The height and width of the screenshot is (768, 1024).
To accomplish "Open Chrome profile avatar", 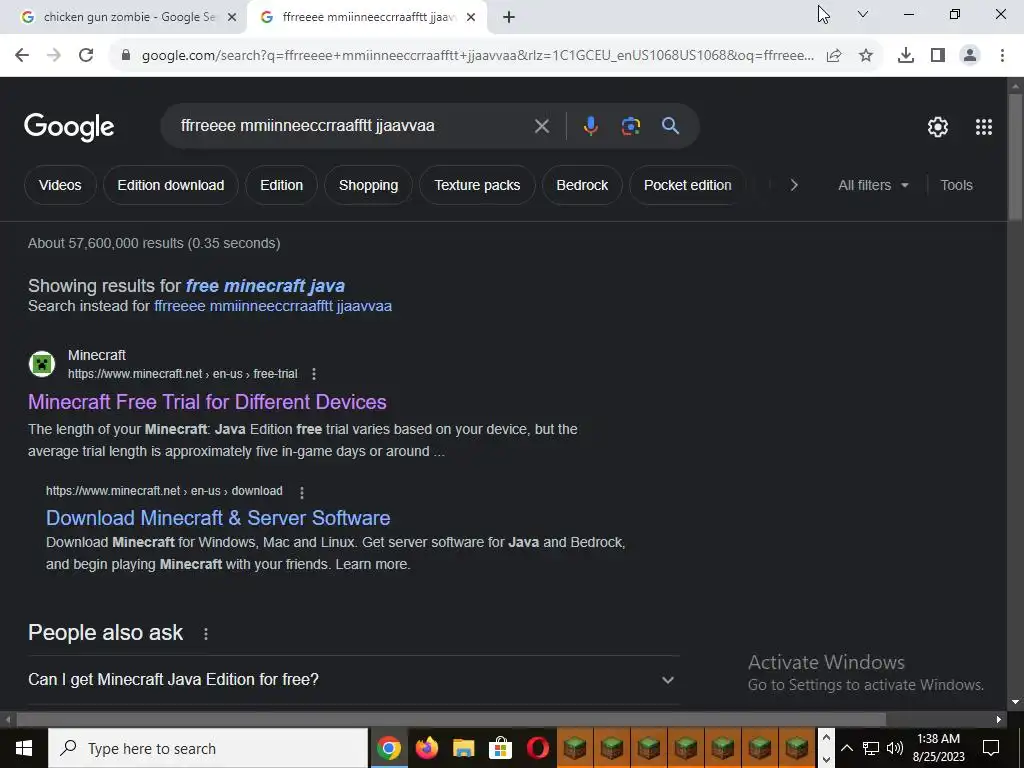I will [x=970, y=56].
